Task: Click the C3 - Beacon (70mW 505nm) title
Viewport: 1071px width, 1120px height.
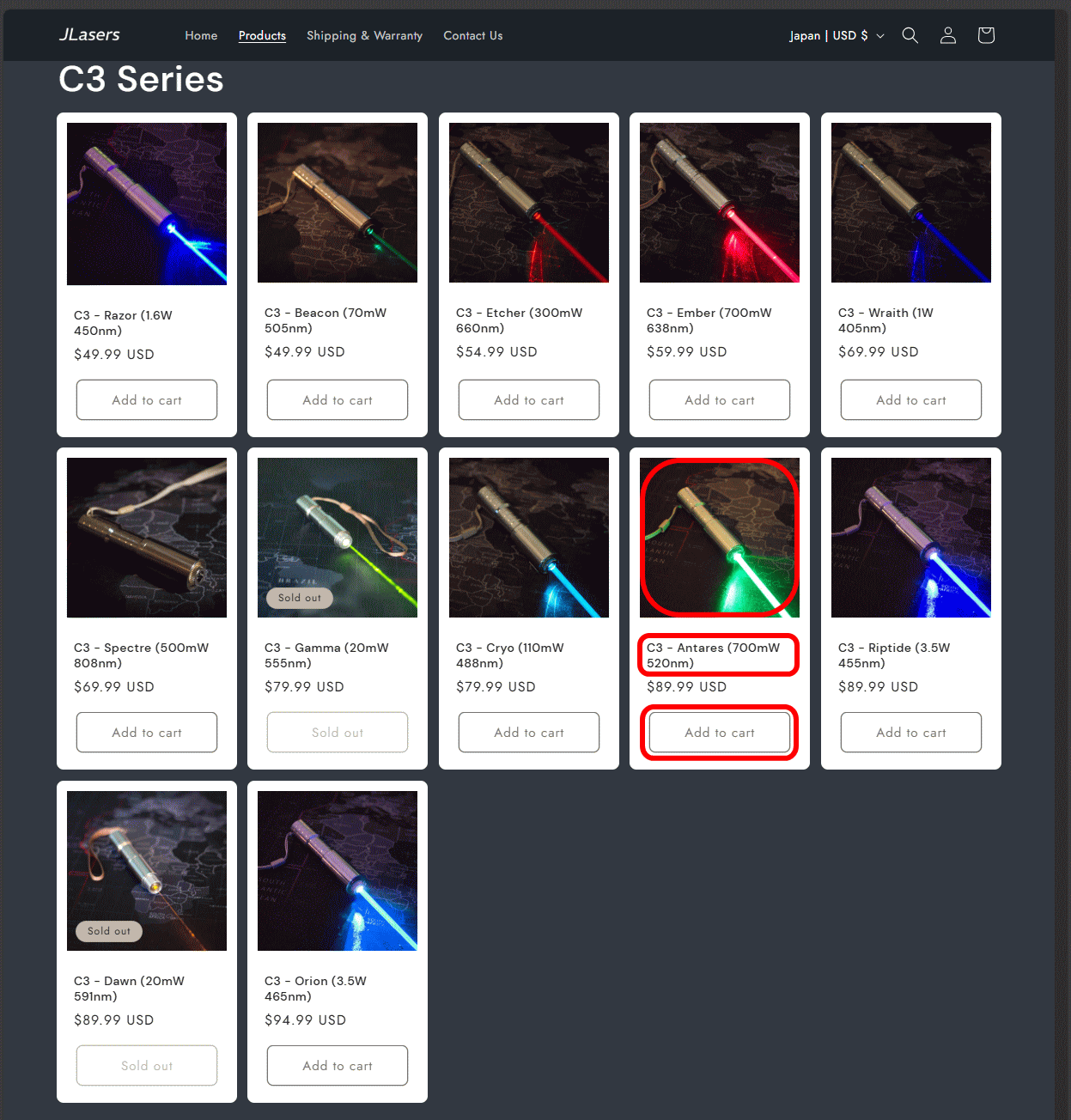Action: (326, 320)
